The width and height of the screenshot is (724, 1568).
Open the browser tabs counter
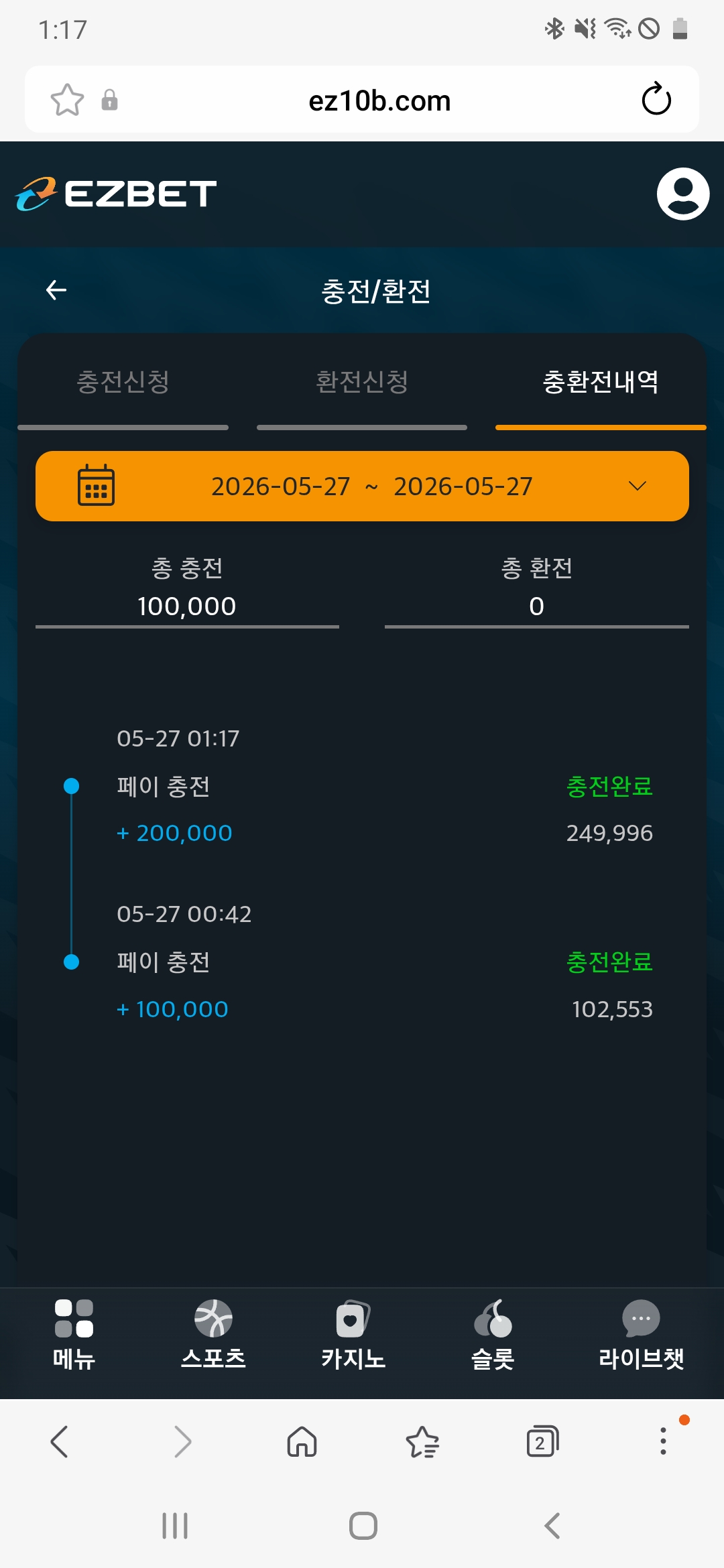tap(542, 1441)
